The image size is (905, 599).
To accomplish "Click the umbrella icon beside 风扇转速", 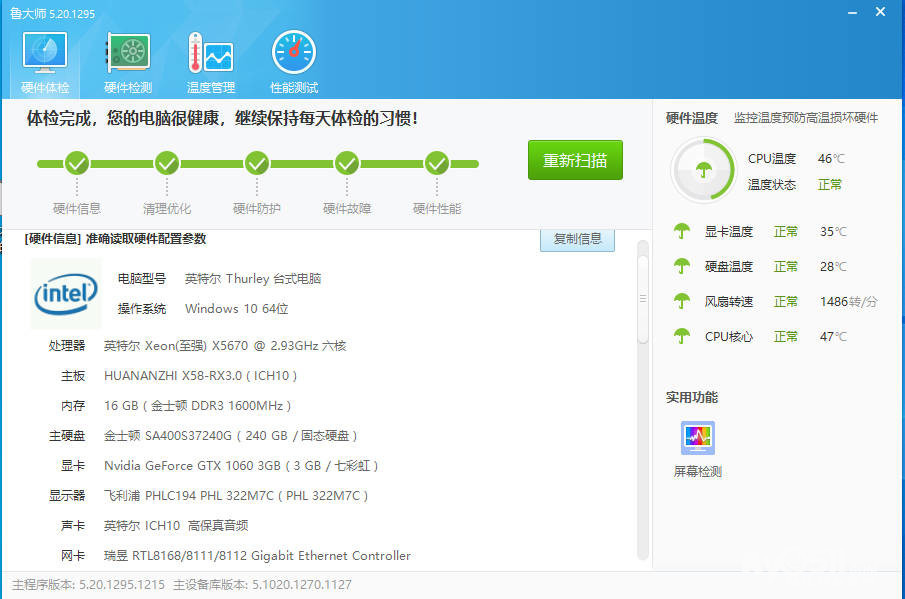I will (x=682, y=302).
